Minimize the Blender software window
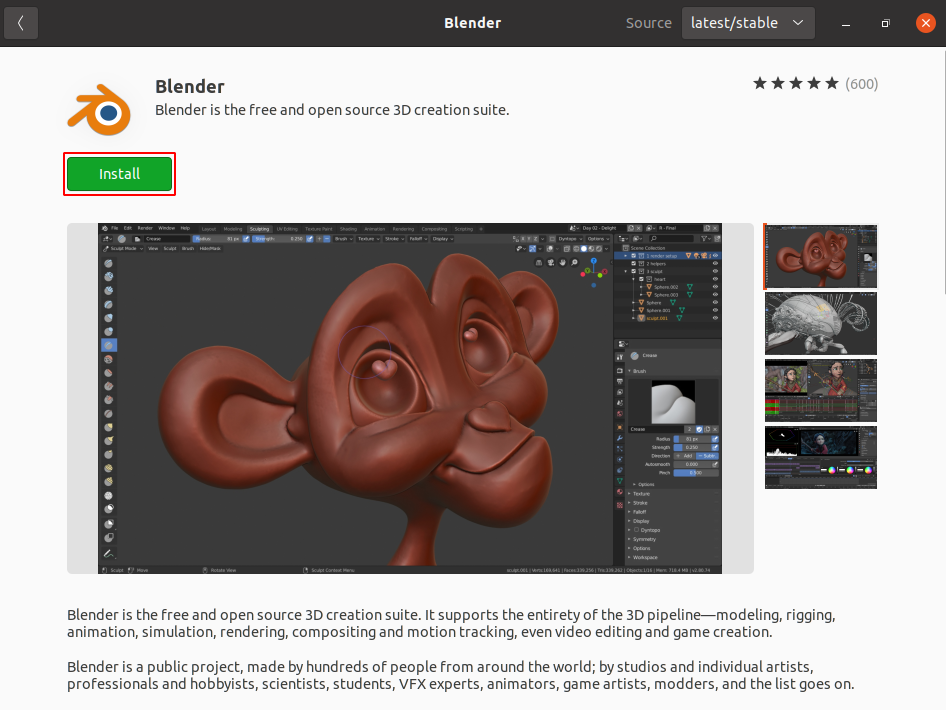 point(846,24)
